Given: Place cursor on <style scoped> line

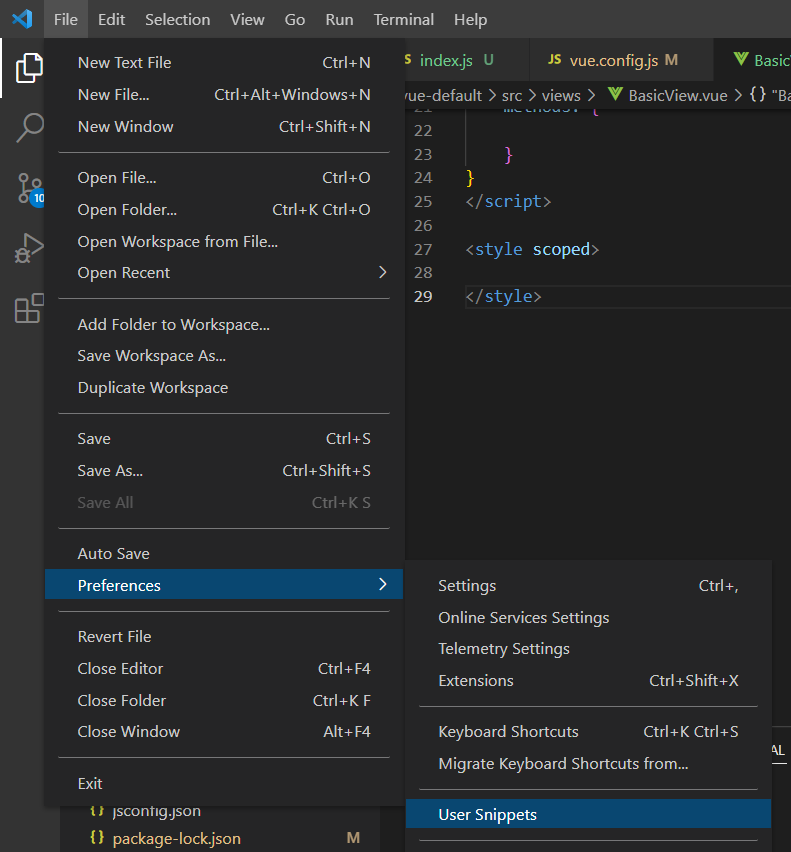Looking at the screenshot, I should coord(532,249).
